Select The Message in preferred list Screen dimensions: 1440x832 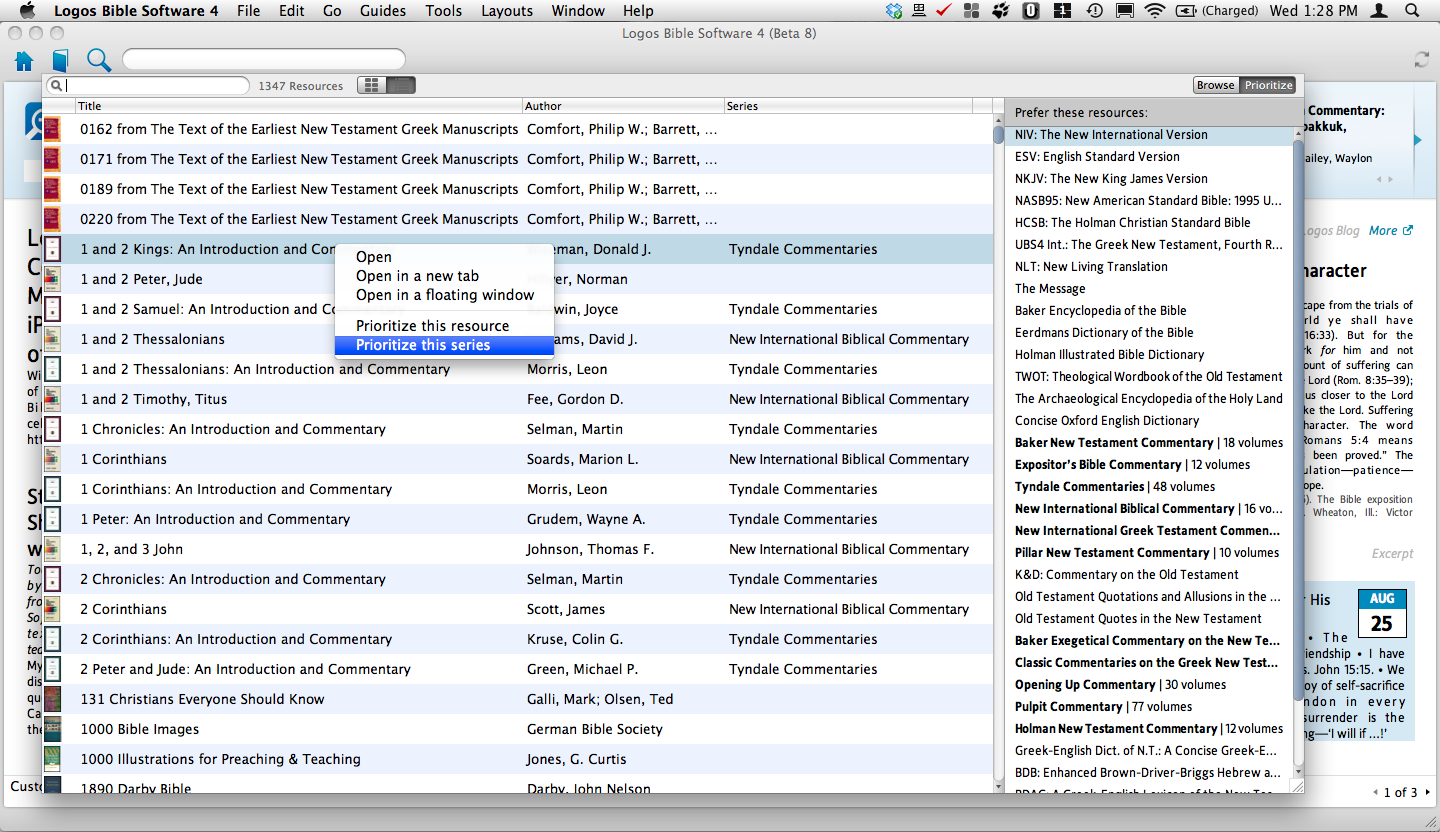[1149, 289]
